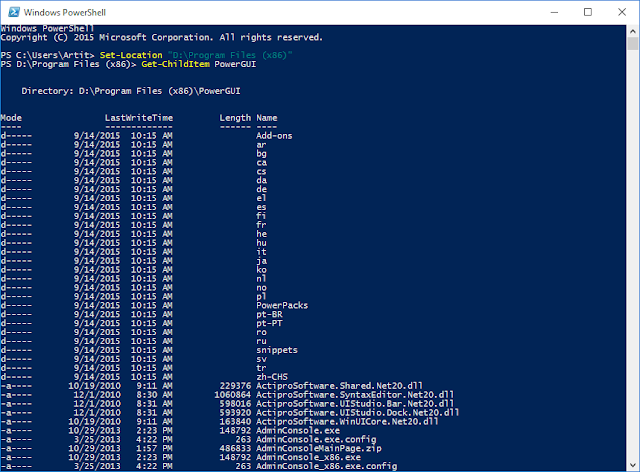Viewport: 640px width, 472px height.
Task: Click the pt-PT directory name
Action: 269,323
